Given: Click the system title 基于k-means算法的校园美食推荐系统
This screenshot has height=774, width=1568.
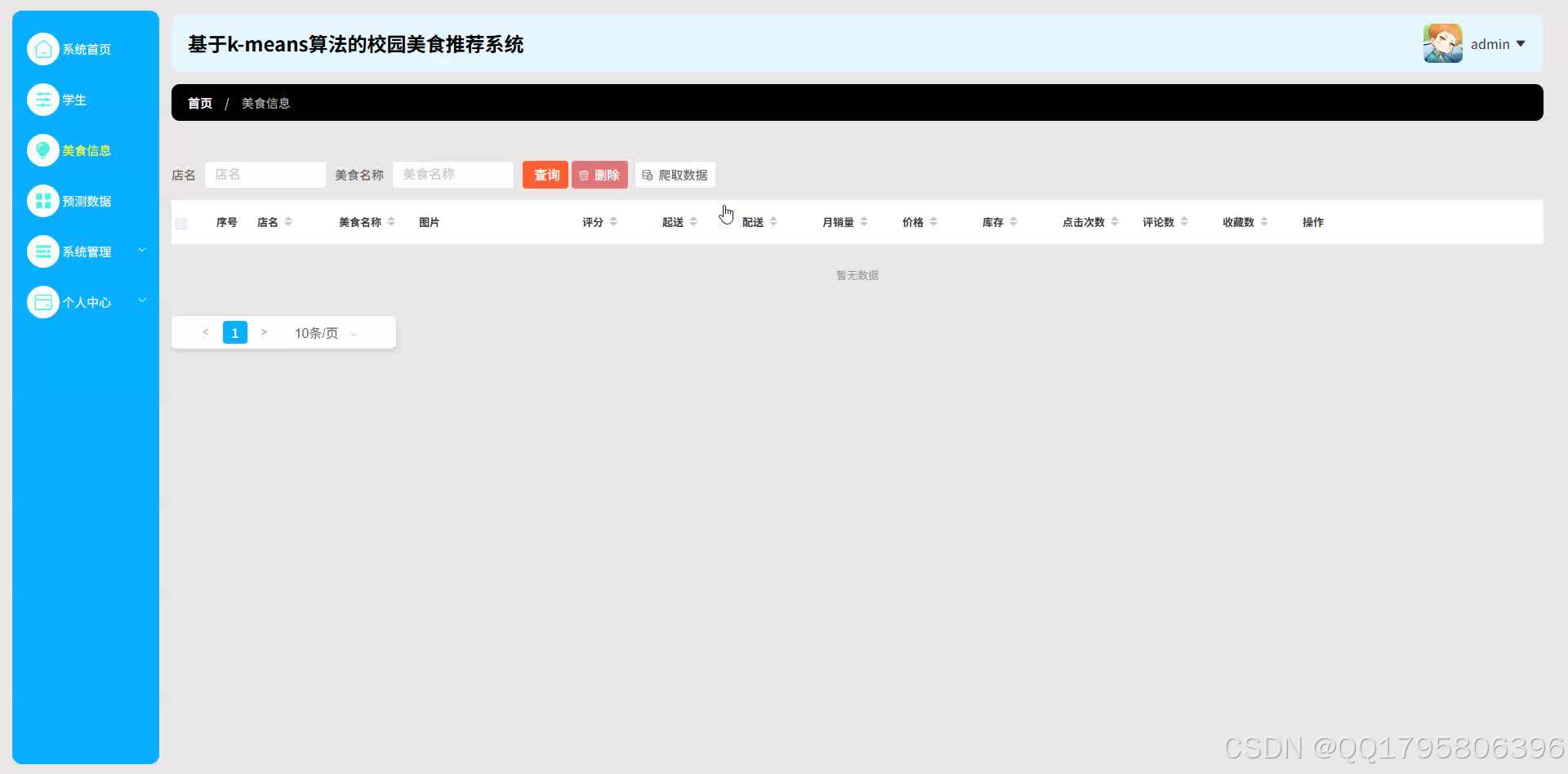Looking at the screenshot, I should point(356,44).
